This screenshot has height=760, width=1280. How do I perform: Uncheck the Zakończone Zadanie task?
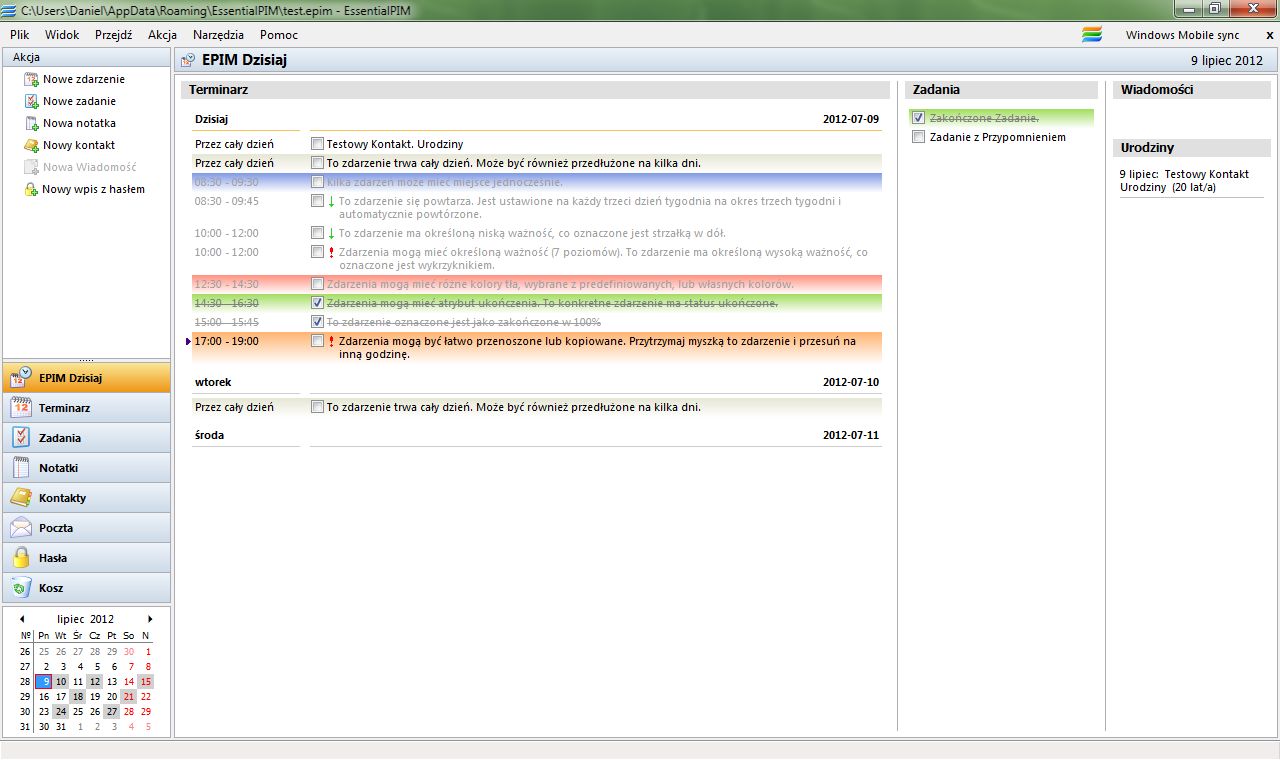click(918, 118)
